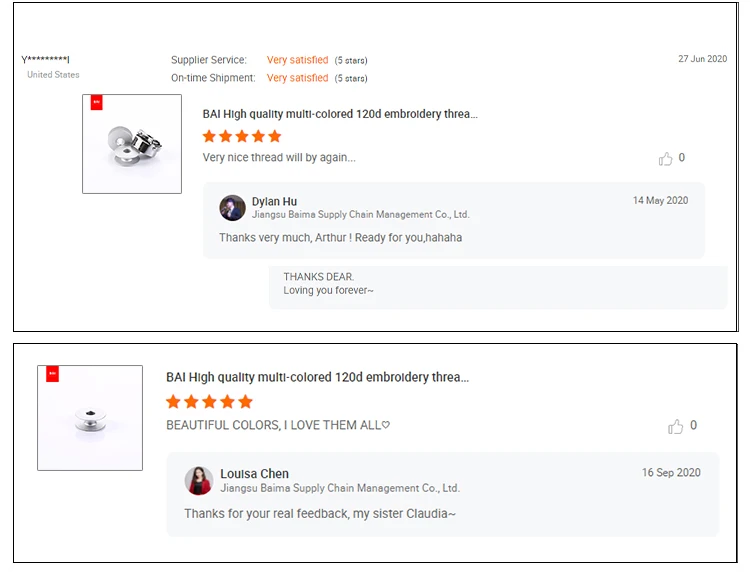Viewport: 750px width, 580px height.
Task: Click the five-star rating on first review
Action: point(242,136)
